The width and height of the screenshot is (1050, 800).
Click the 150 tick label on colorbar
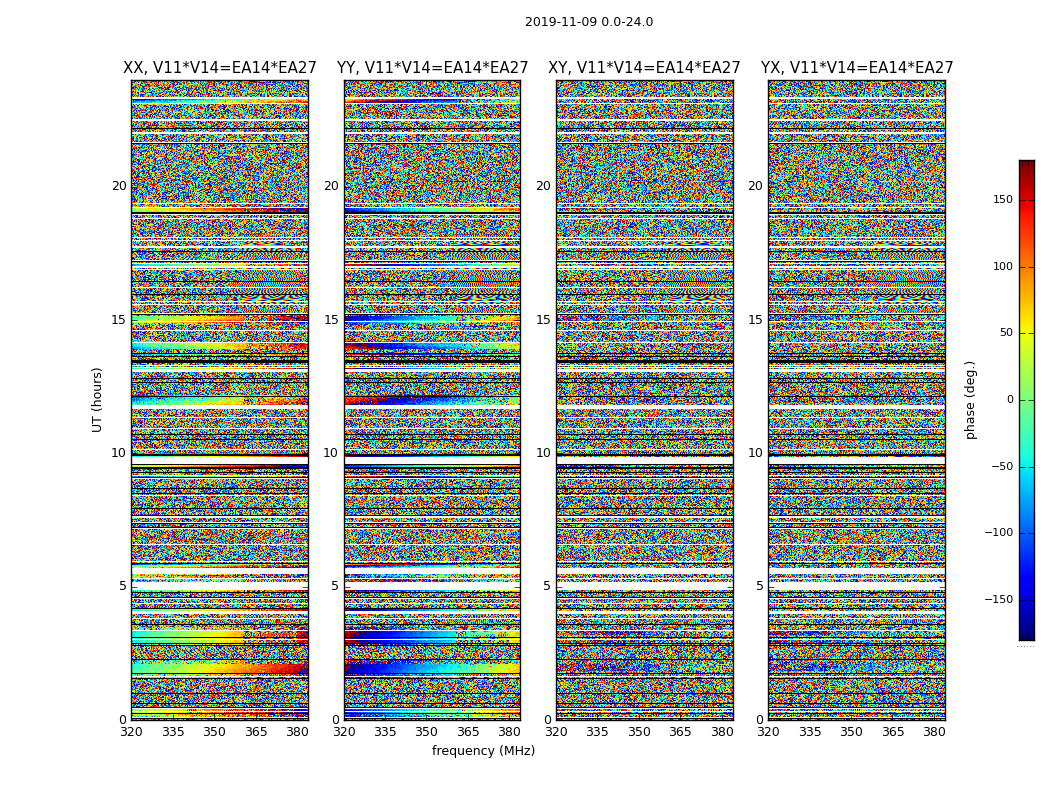tap(1002, 199)
